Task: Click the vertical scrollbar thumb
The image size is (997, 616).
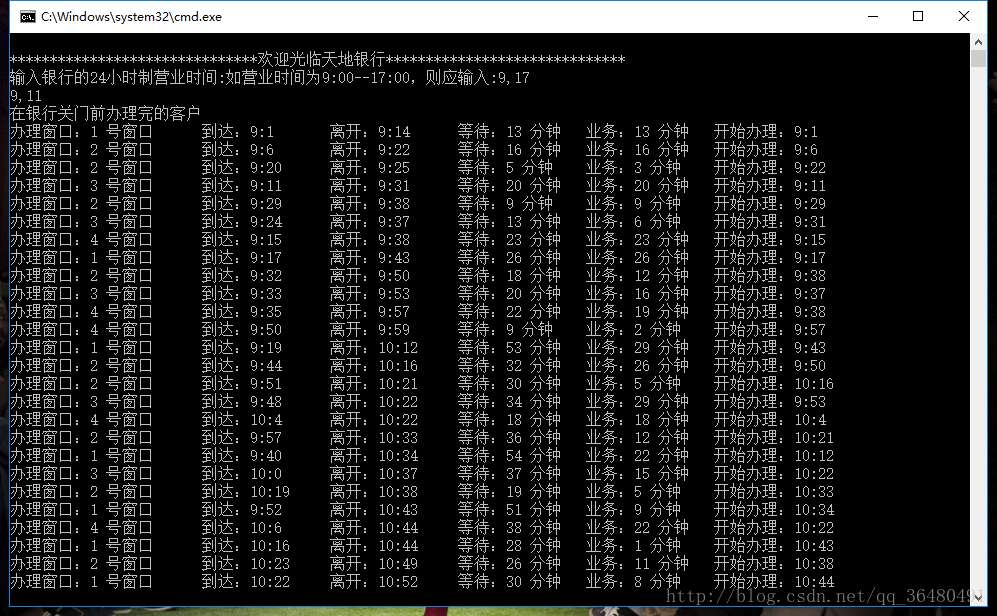Action: pos(979,59)
